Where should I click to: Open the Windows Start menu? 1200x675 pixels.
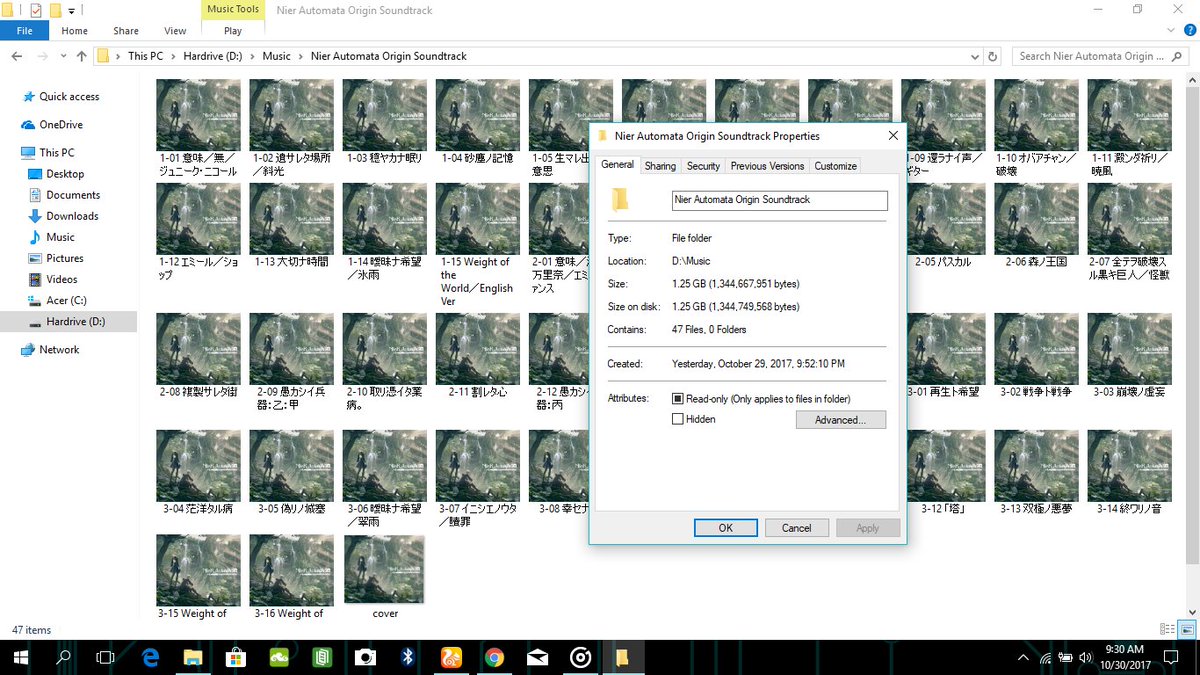click(19, 657)
